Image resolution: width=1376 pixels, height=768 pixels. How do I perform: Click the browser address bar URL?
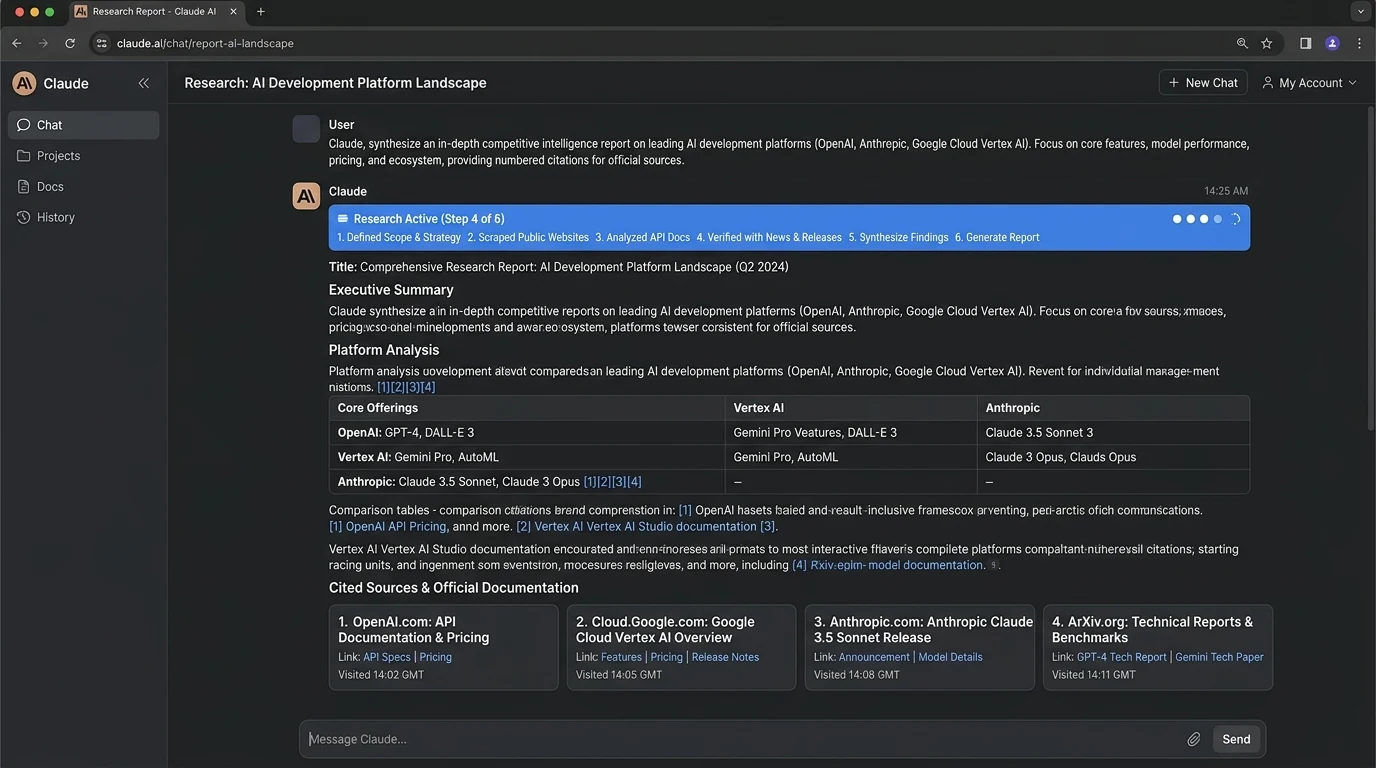pyautogui.click(x=205, y=43)
